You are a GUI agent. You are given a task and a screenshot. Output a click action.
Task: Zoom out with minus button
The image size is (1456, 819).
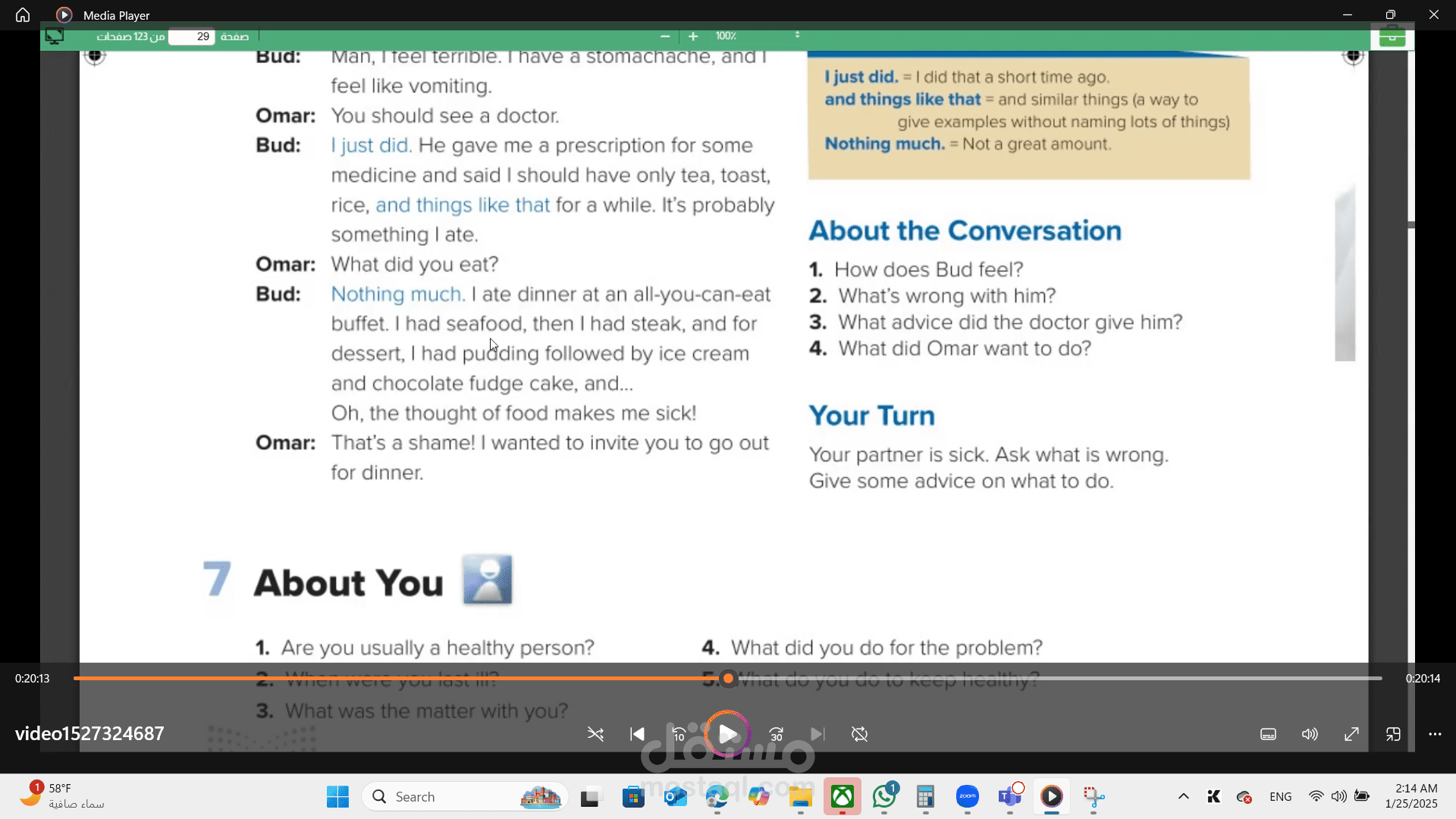[x=665, y=36]
